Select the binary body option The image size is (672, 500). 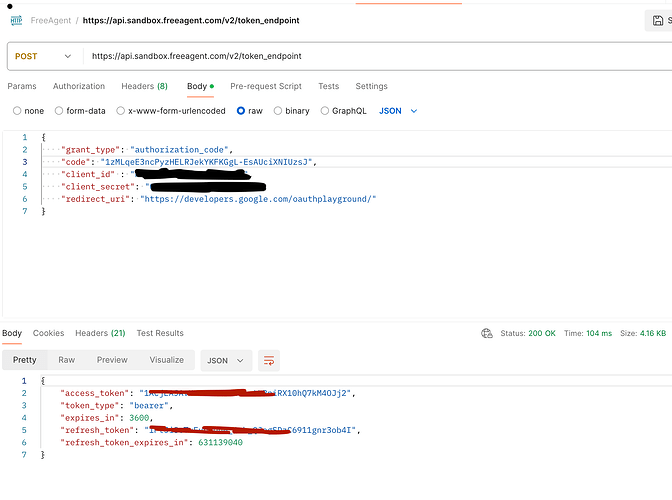[x=278, y=111]
